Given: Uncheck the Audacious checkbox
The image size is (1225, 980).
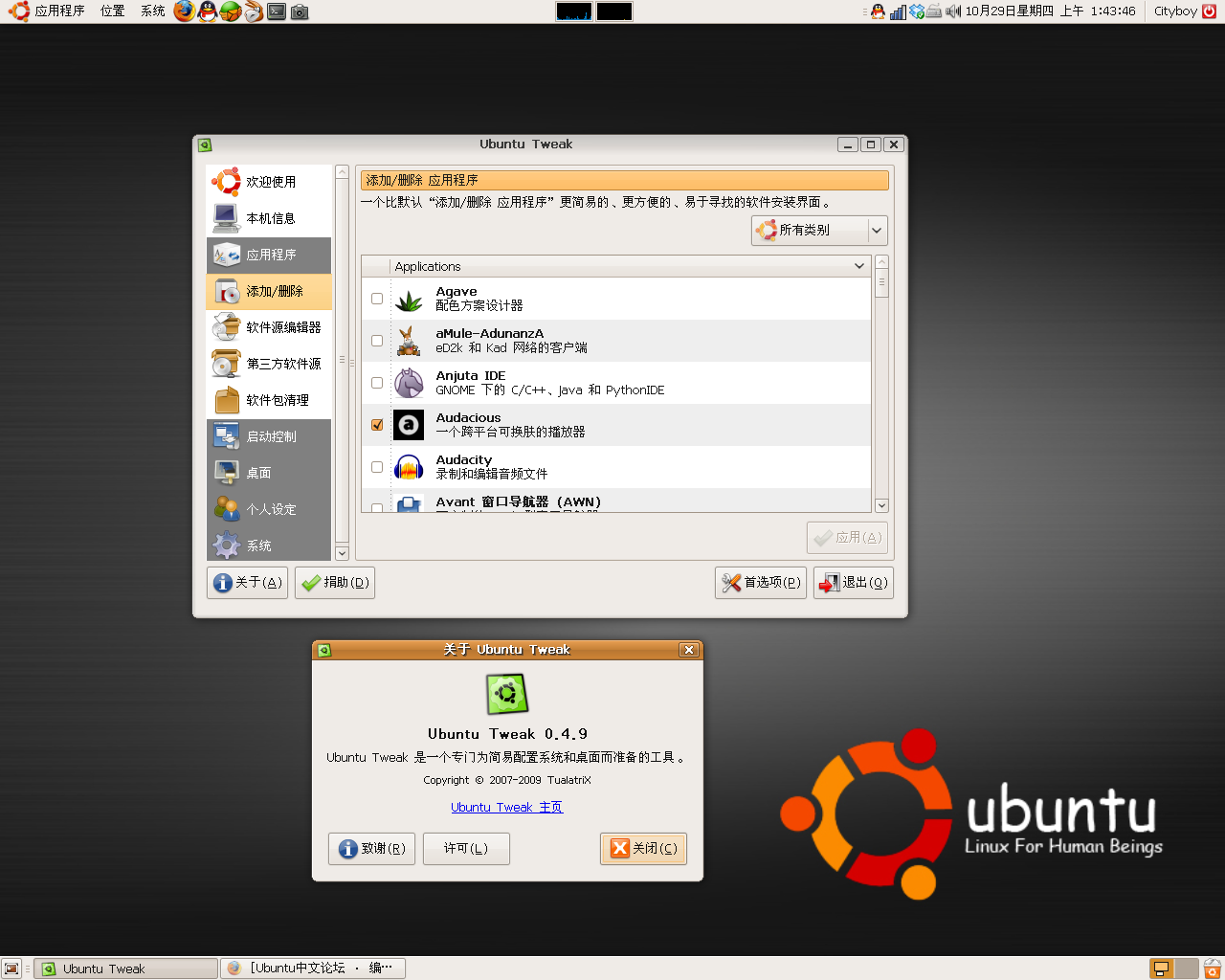Looking at the screenshot, I should point(377,425).
